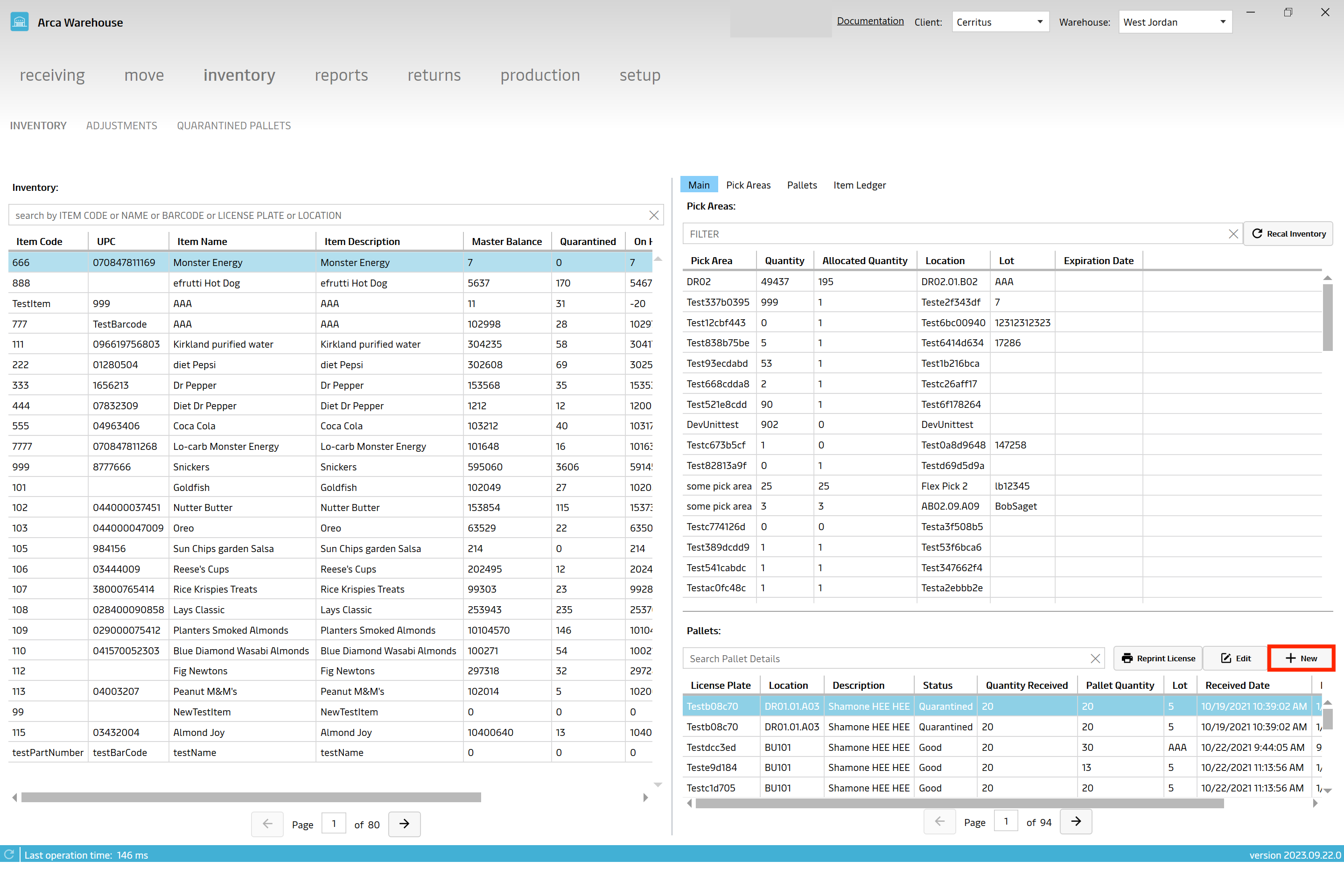This screenshot has height=896, width=1344.
Task: Go to previous inventory page arrow
Action: (x=267, y=824)
